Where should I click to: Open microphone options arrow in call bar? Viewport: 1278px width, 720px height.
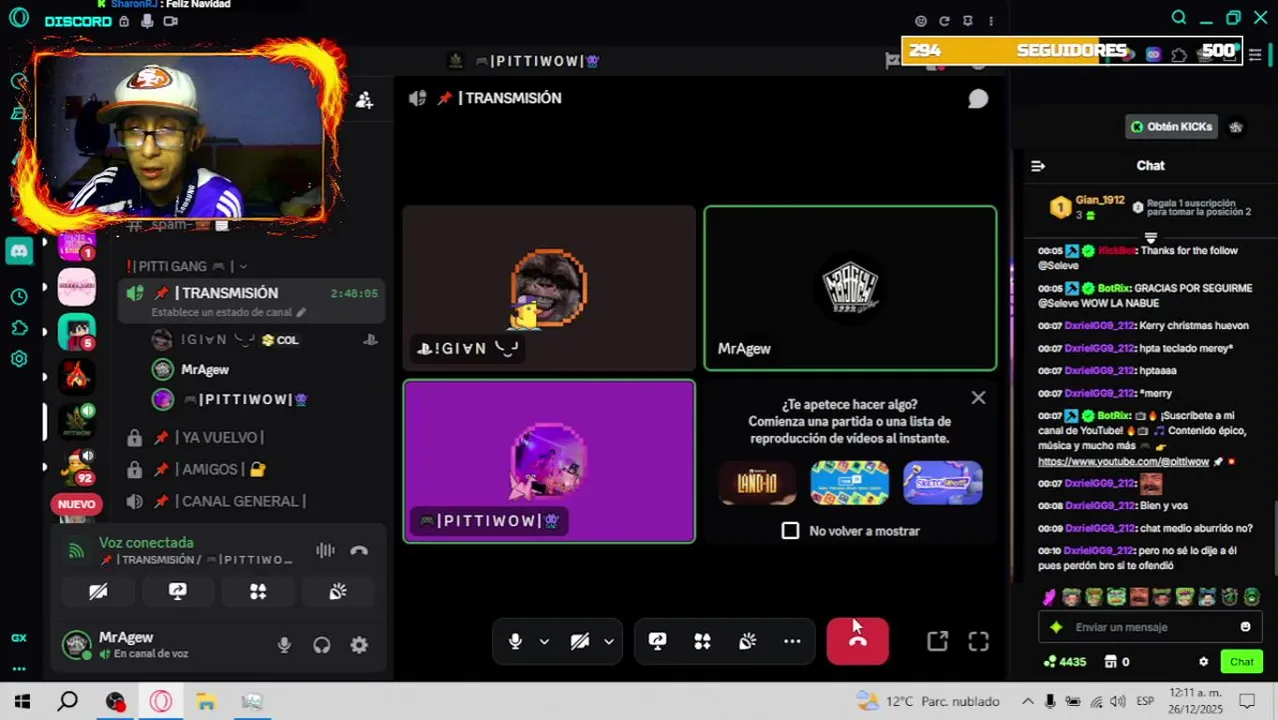[x=544, y=641]
